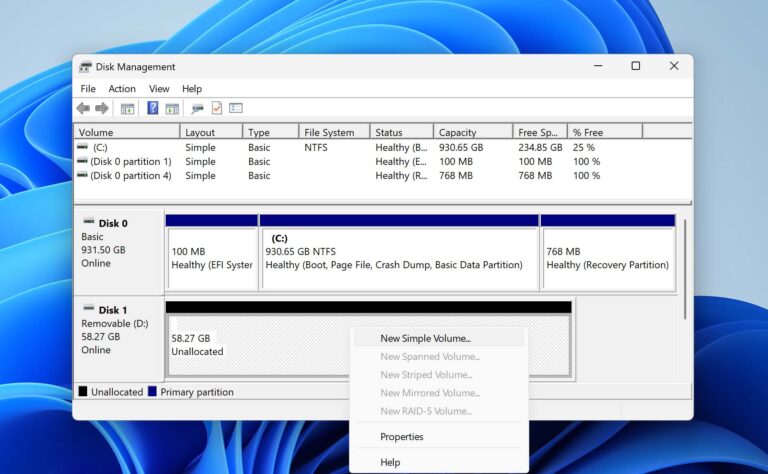Select New Mirrored Volume context menu entry
768x474 pixels.
click(x=439, y=393)
